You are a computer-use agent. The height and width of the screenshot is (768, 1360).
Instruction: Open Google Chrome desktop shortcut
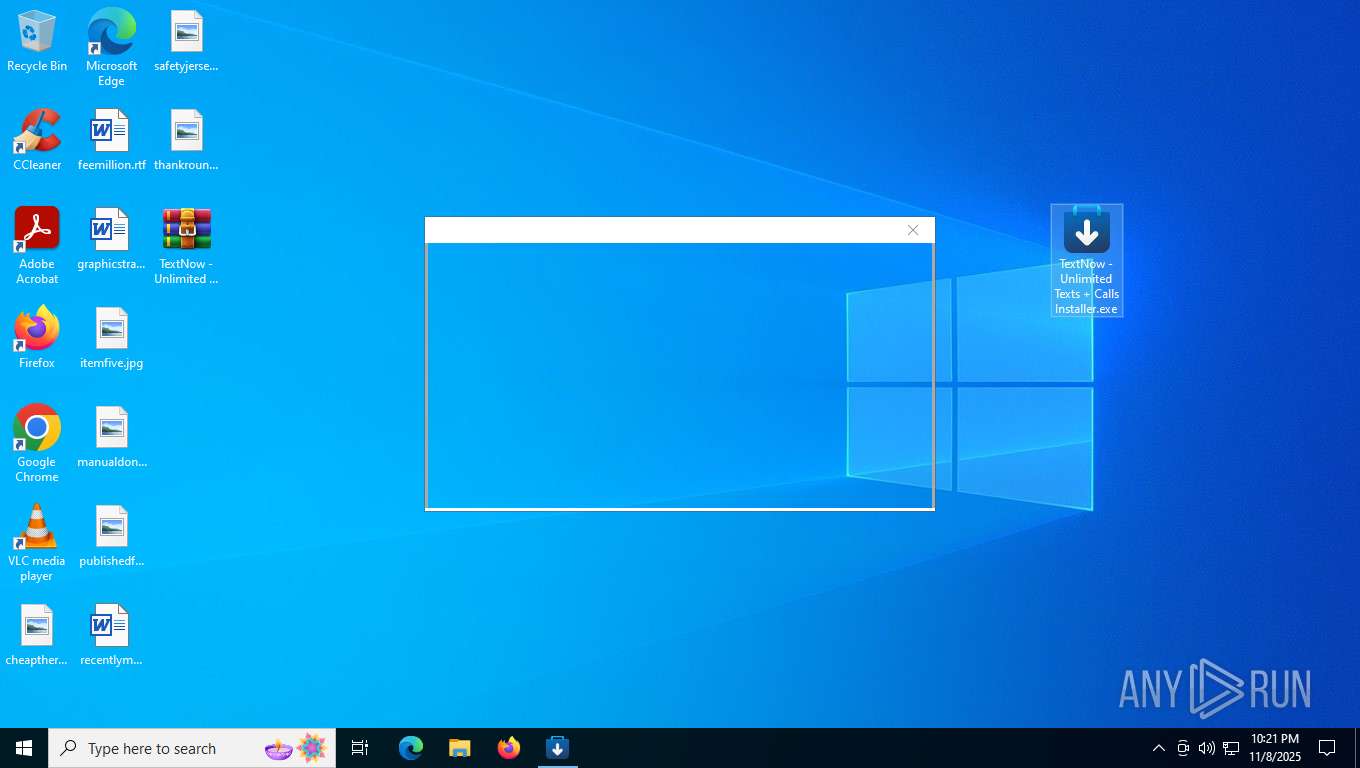(x=37, y=444)
